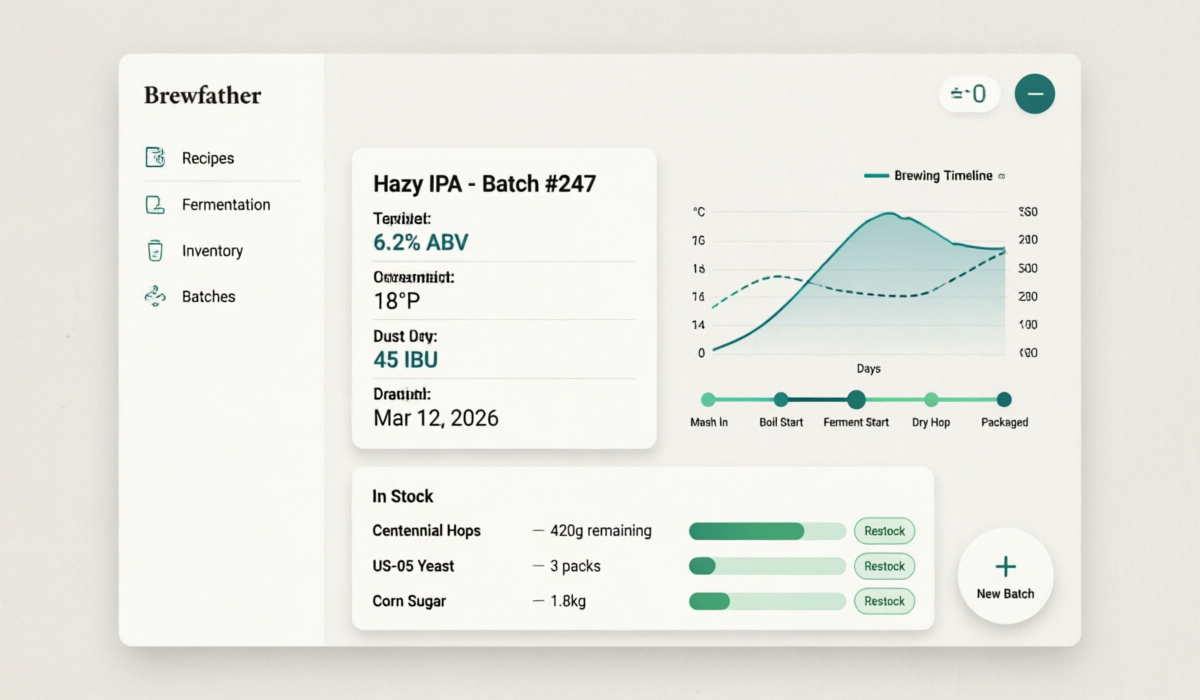Click the 18°P gravity value
1200x700 pixels.
pos(396,301)
